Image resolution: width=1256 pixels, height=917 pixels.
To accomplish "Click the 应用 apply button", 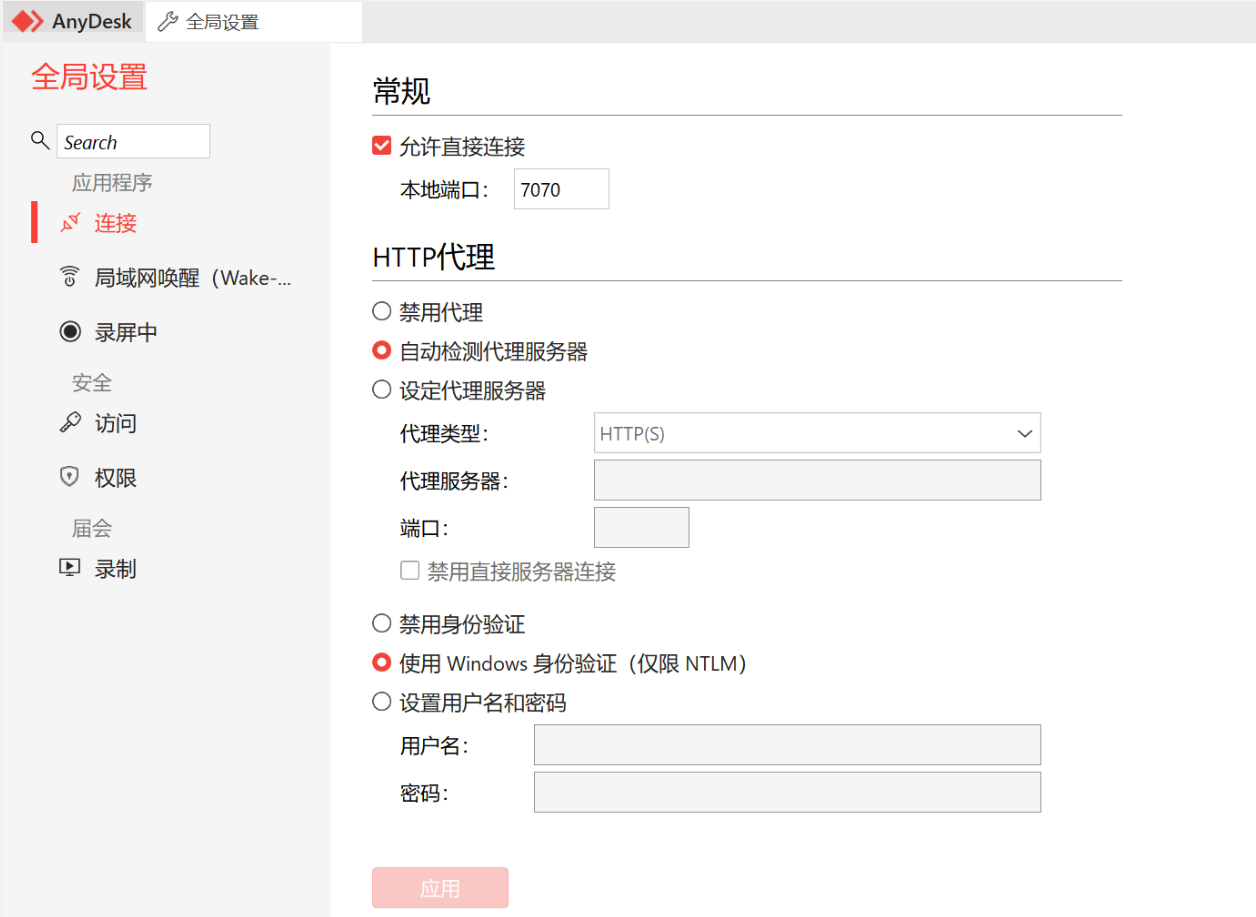I will [440, 888].
